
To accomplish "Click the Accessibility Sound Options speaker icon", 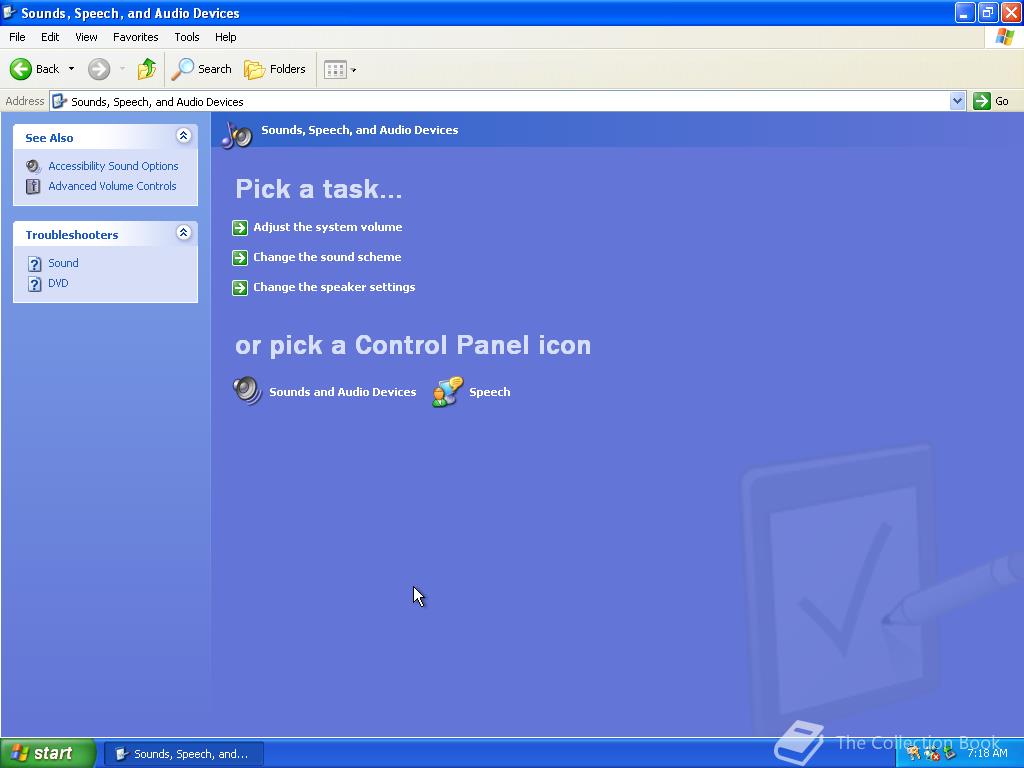I will pos(33,166).
